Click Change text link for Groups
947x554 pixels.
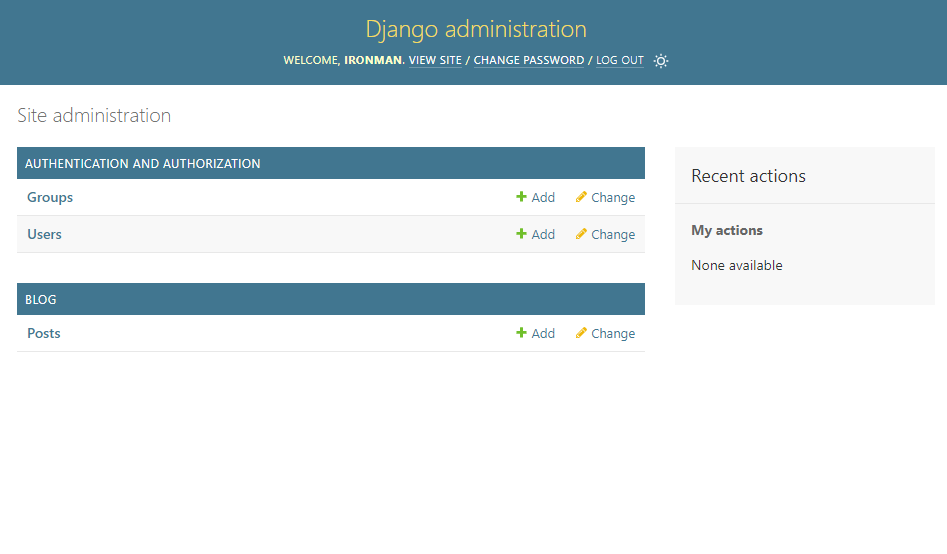pos(613,198)
